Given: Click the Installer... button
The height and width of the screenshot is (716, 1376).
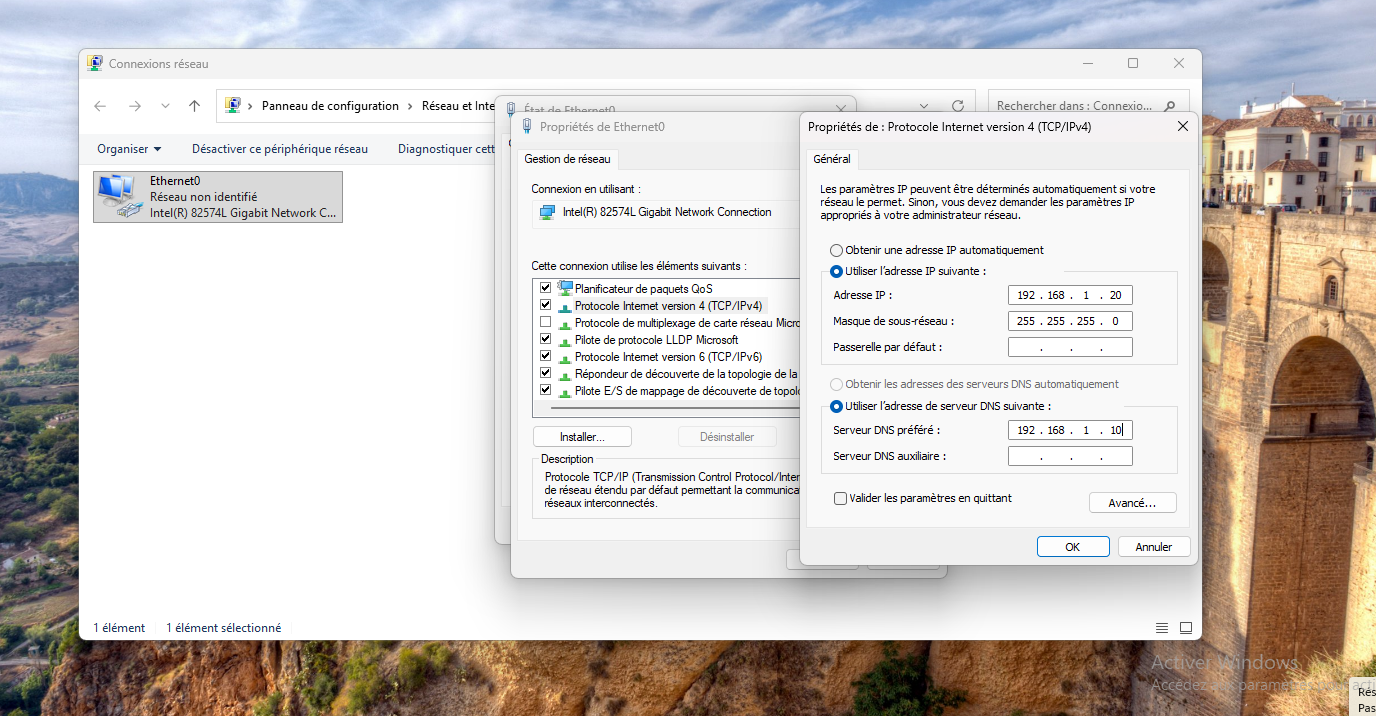Looking at the screenshot, I should point(582,437).
